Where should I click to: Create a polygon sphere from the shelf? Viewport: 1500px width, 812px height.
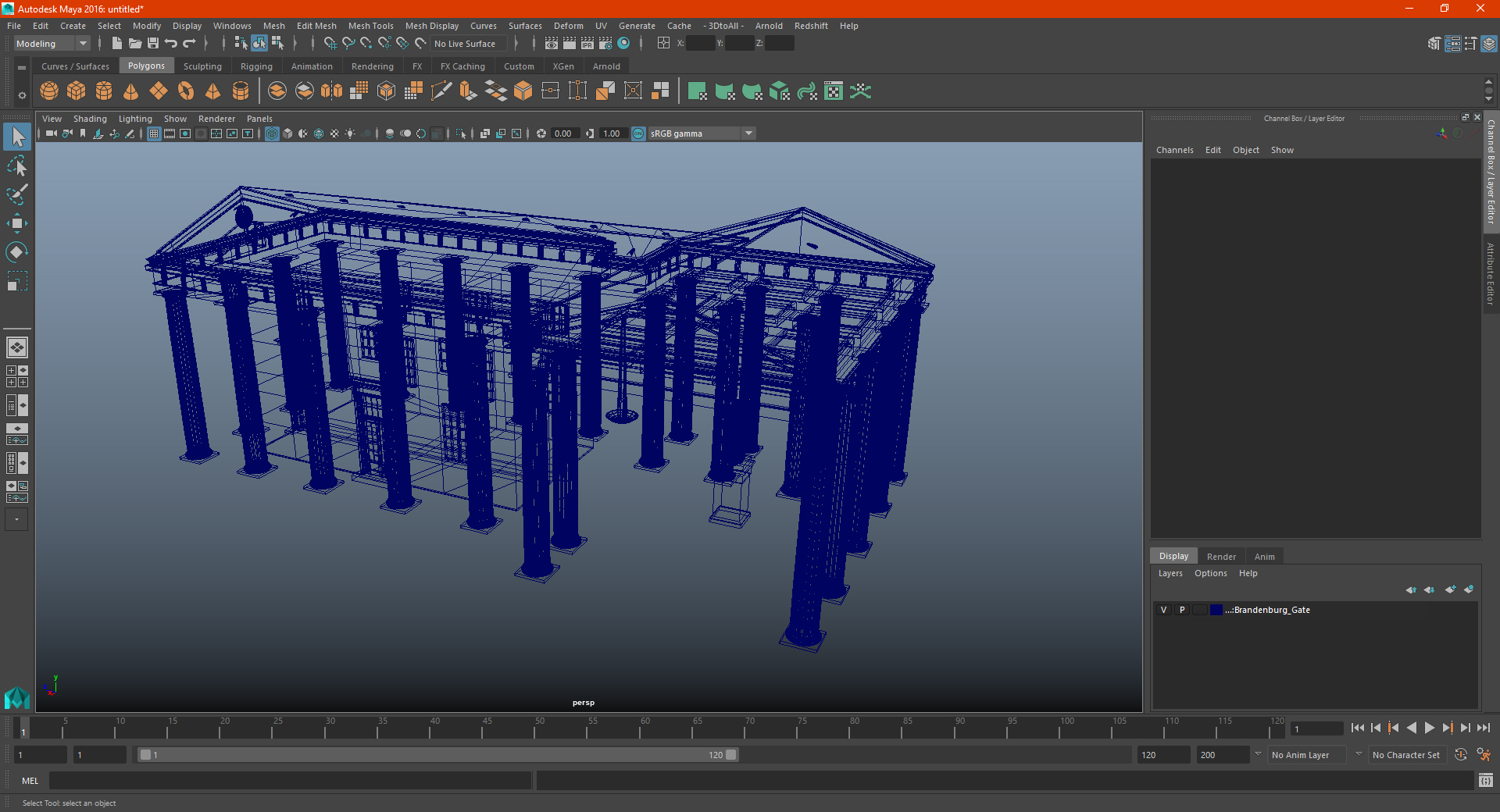tap(49, 91)
